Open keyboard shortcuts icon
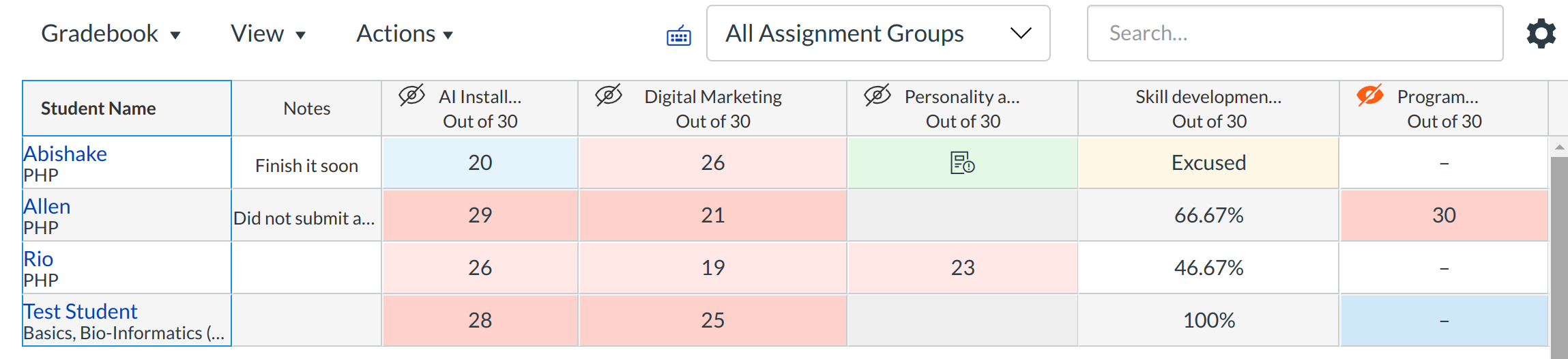Viewport: 1568px width, 359px height. (678, 35)
